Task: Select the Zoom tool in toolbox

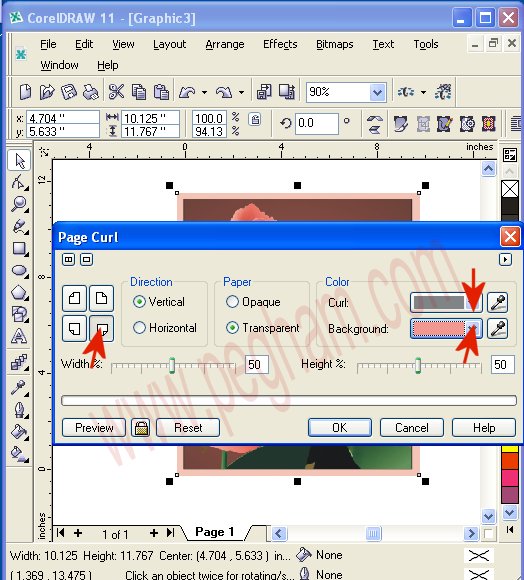Action: (x=19, y=204)
